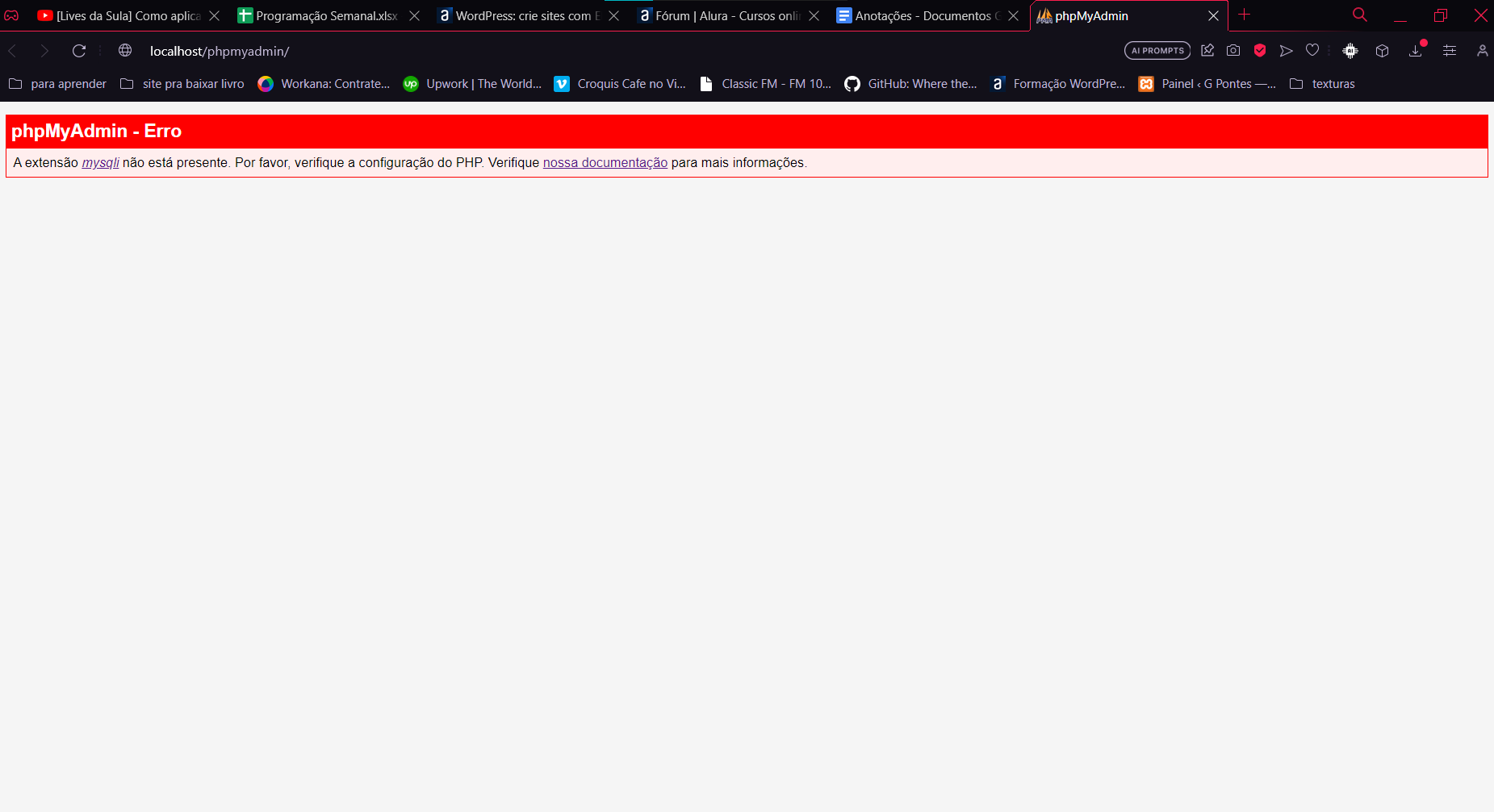1494x812 pixels.
Task: Close the WordPress crie sites tab
Action: coord(614,16)
